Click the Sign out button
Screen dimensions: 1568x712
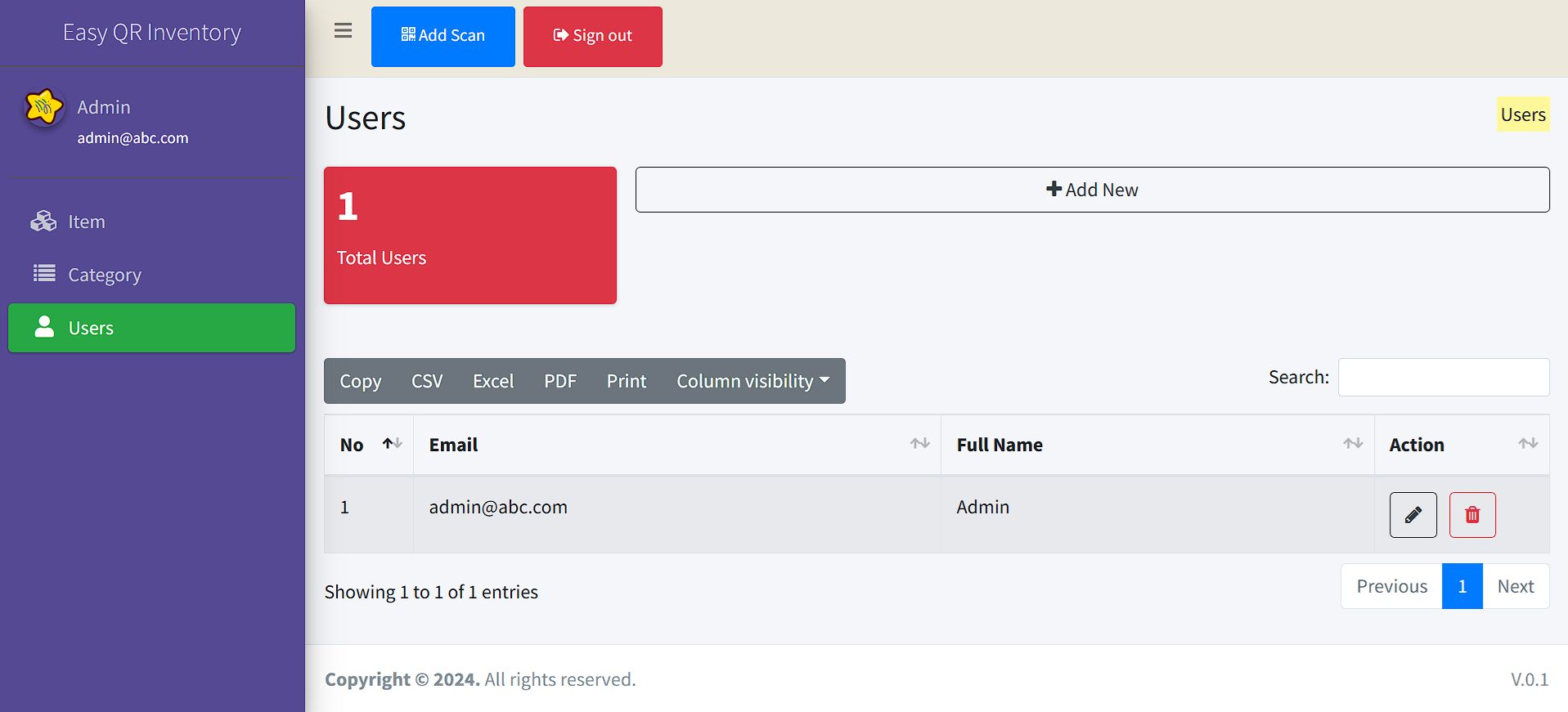(592, 37)
